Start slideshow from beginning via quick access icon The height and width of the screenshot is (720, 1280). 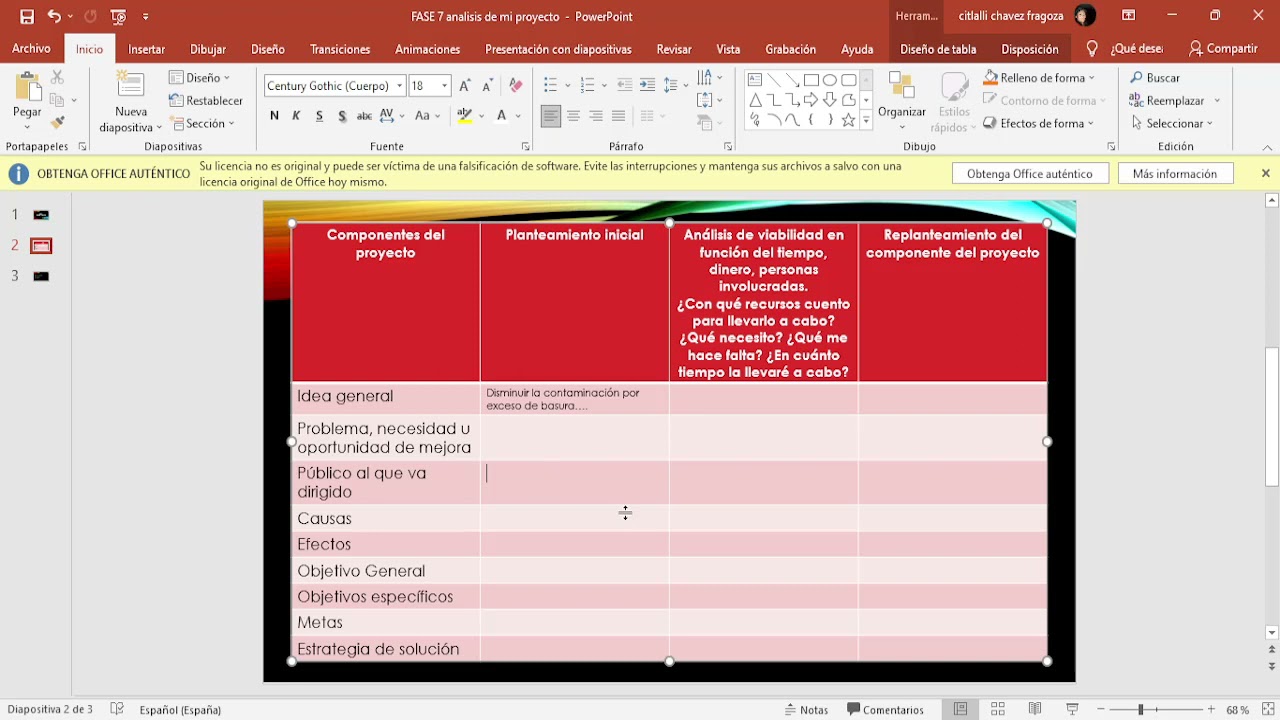click(119, 16)
